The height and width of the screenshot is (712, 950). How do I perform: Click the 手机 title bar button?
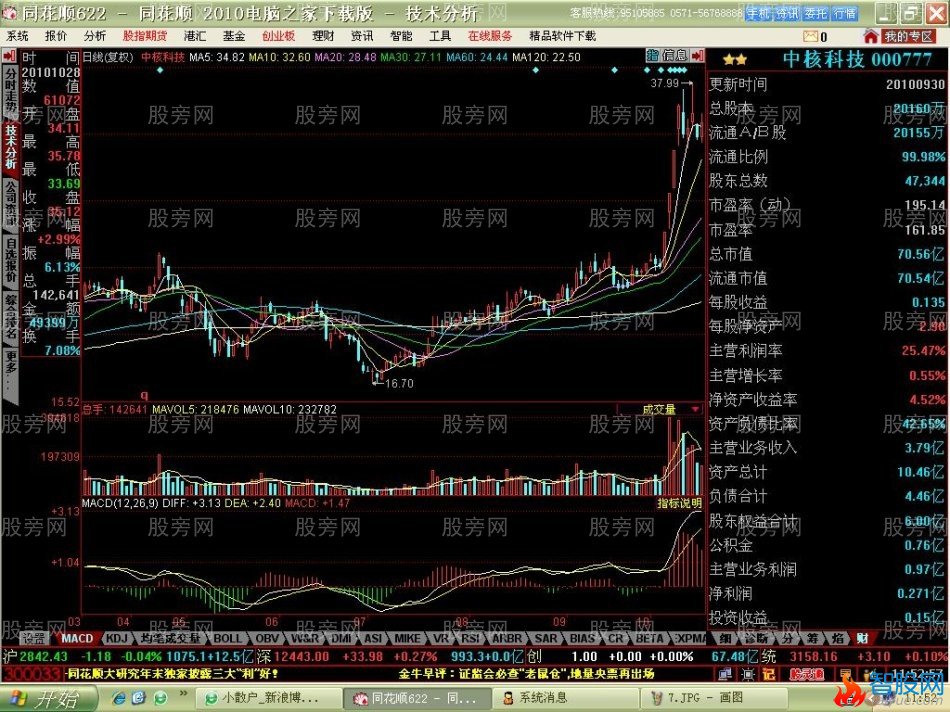pos(758,13)
